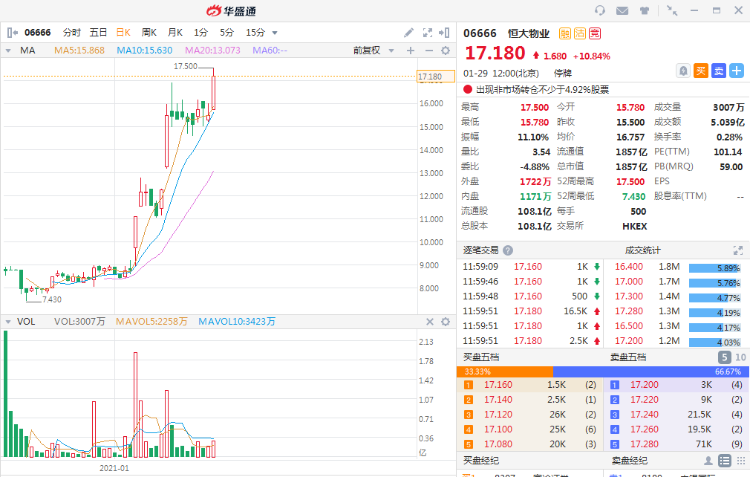Image resolution: width=750 pixels, height=477 pixels.
Task: Open customer support headset icon
Action: pyautogui.click(x=600, y=10)
